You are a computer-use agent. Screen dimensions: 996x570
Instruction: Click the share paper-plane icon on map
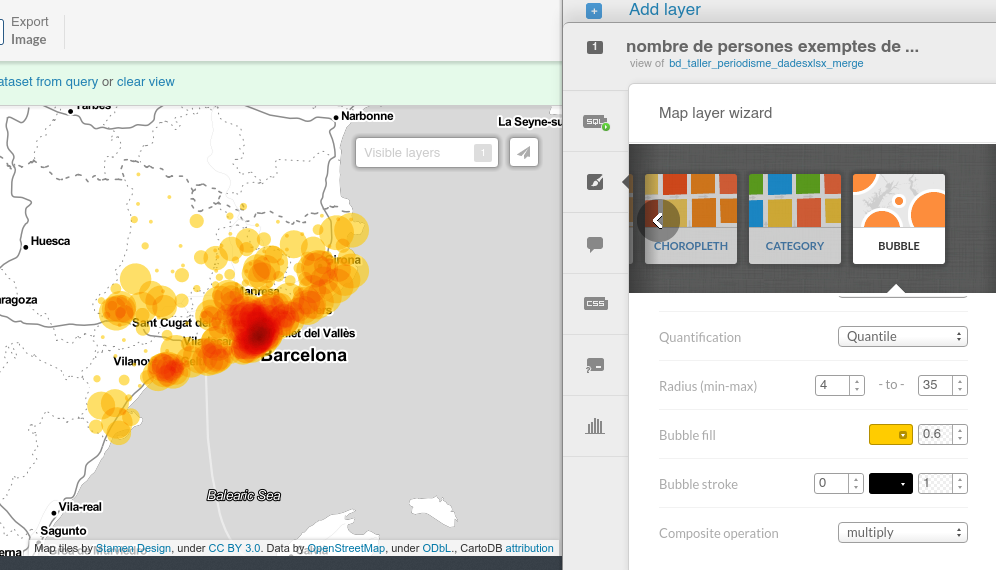click(x=524, y=153)
